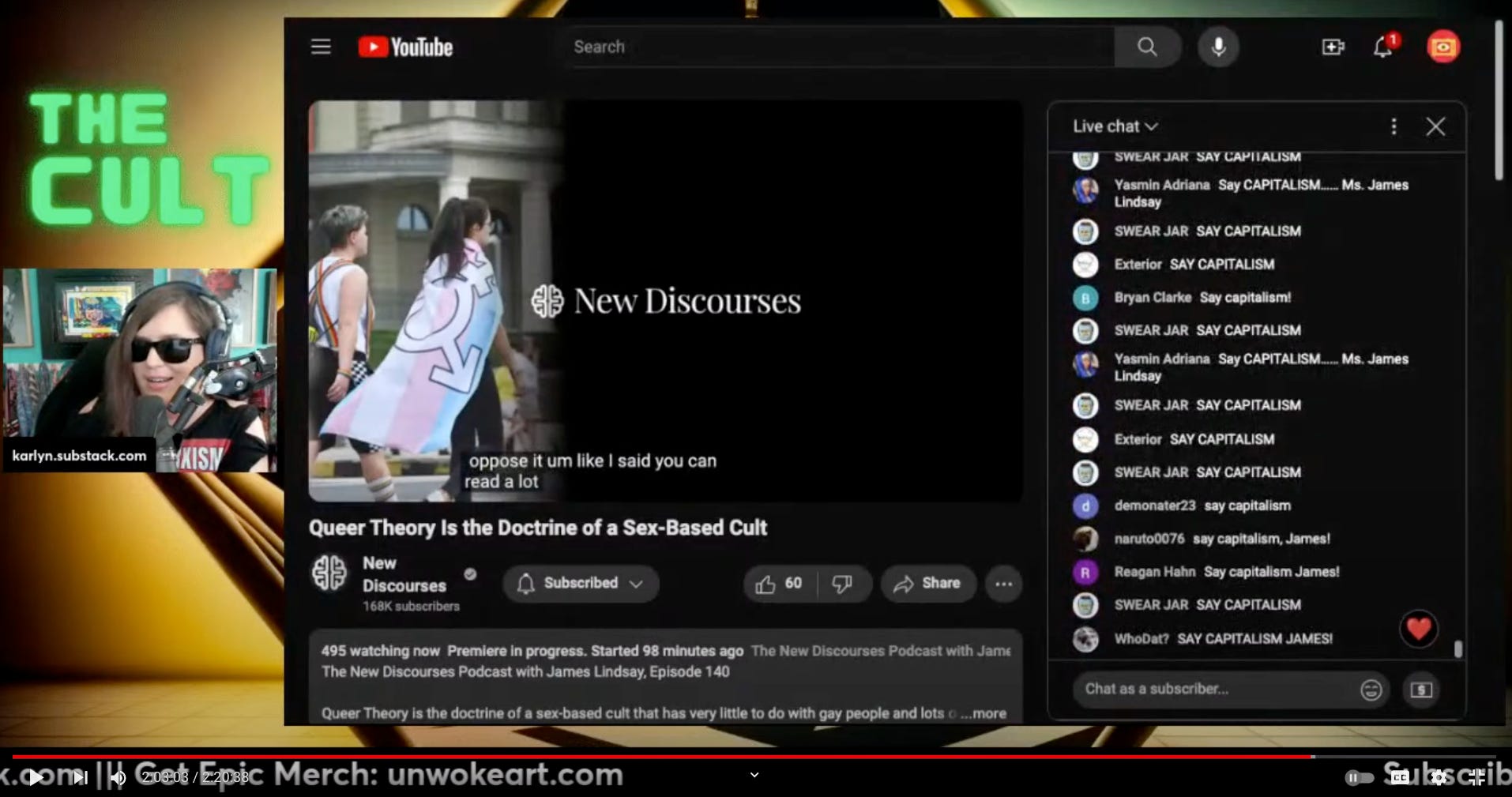Open the player settings gear
Screen dimensions: 1512x797
tap(1439, 777)
